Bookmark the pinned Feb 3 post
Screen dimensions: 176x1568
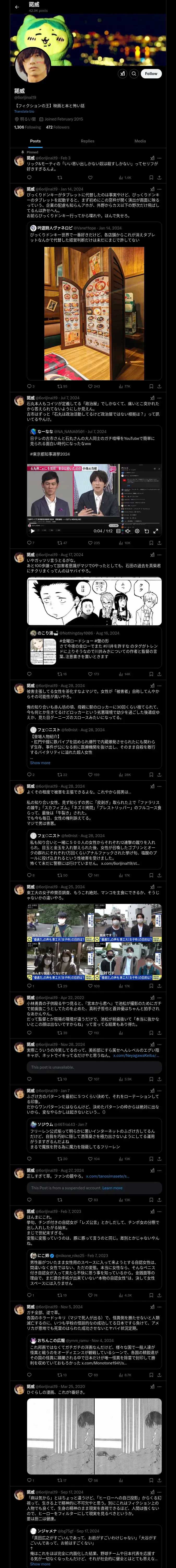pos(151,178)
